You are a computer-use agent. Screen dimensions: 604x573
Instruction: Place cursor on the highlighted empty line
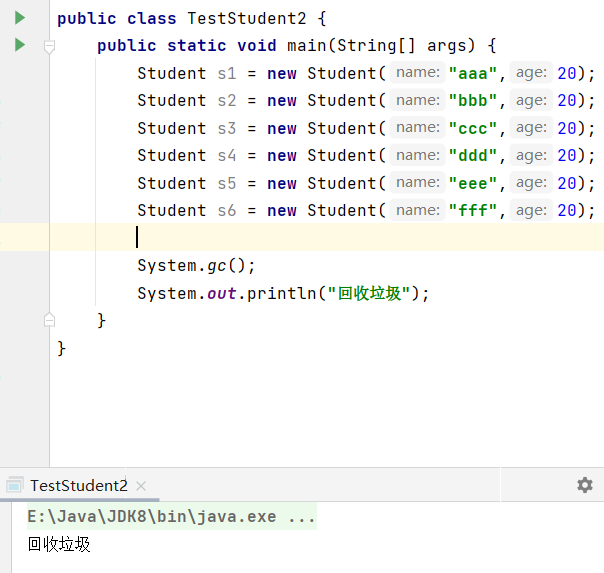(x=327, y=237)
